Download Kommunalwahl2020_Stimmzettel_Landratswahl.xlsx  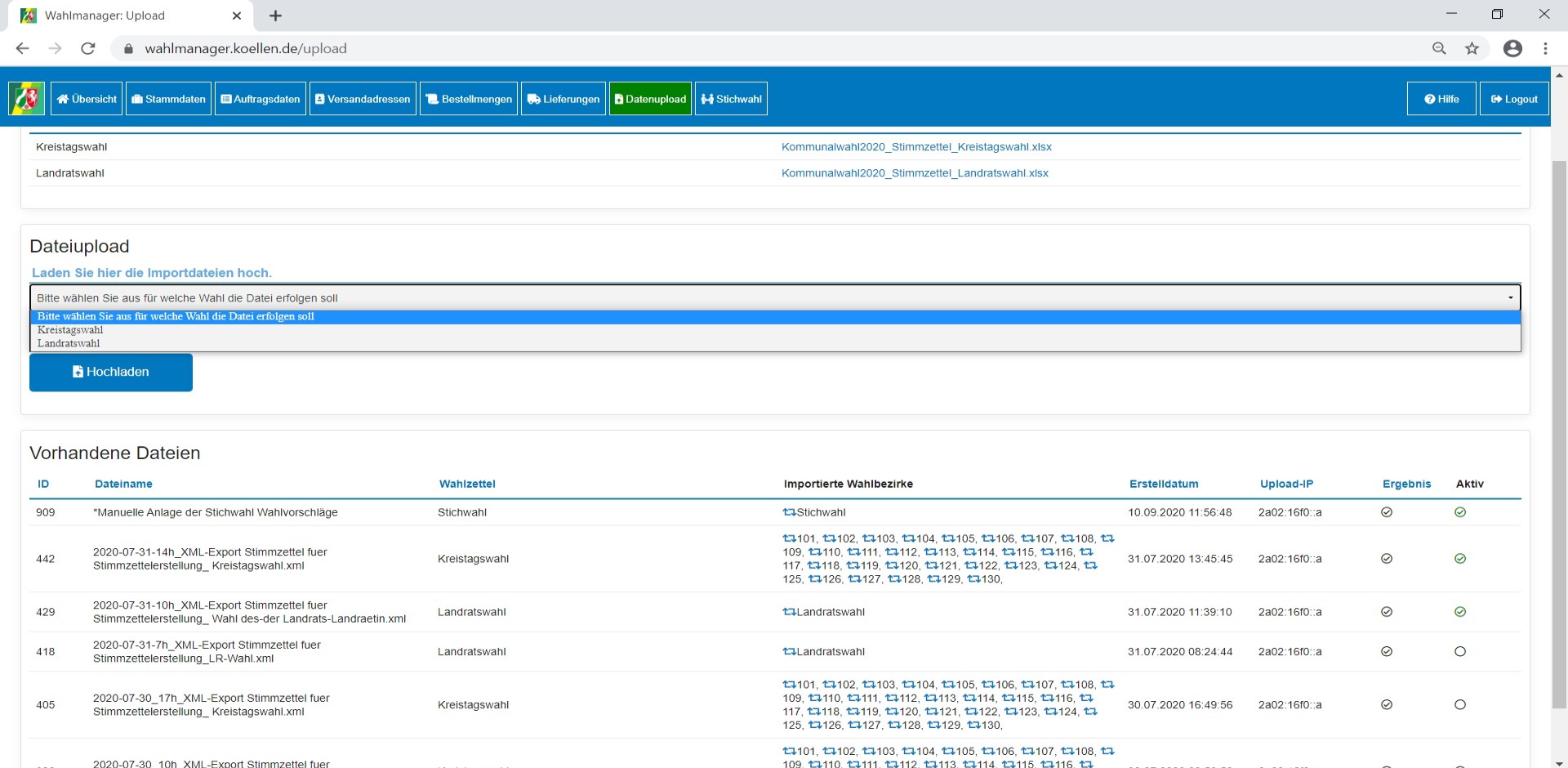coord(915,173)
